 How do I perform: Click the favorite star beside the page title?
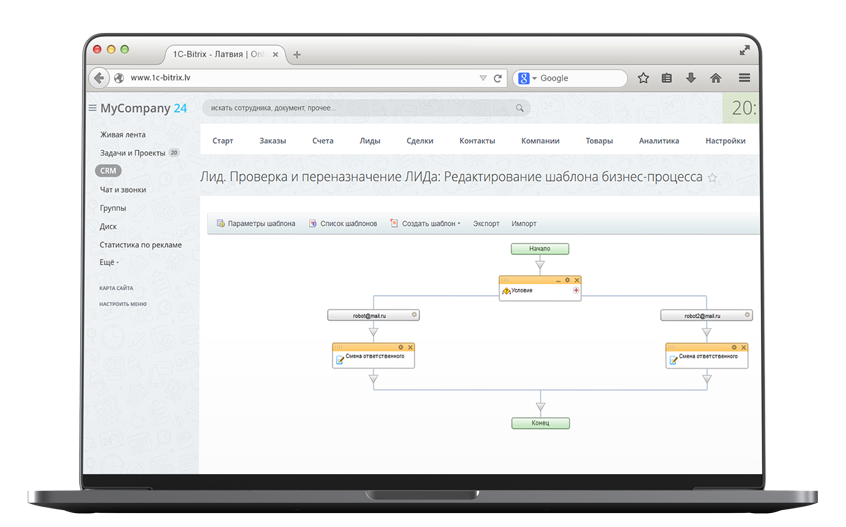pos(713,178)
